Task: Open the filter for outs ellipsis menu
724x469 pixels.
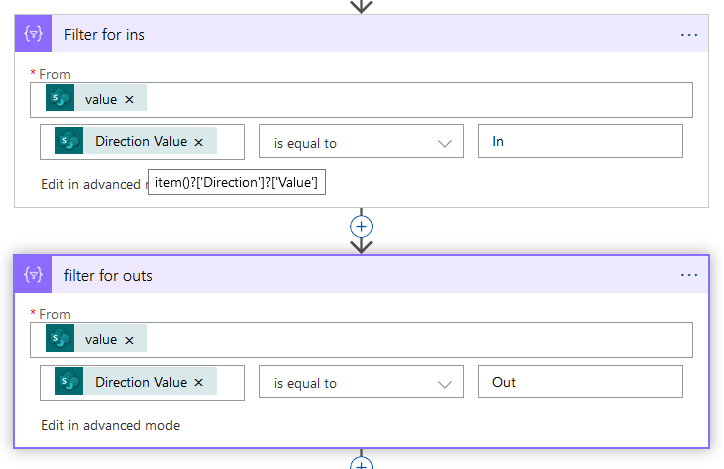Action: (689, 275)
